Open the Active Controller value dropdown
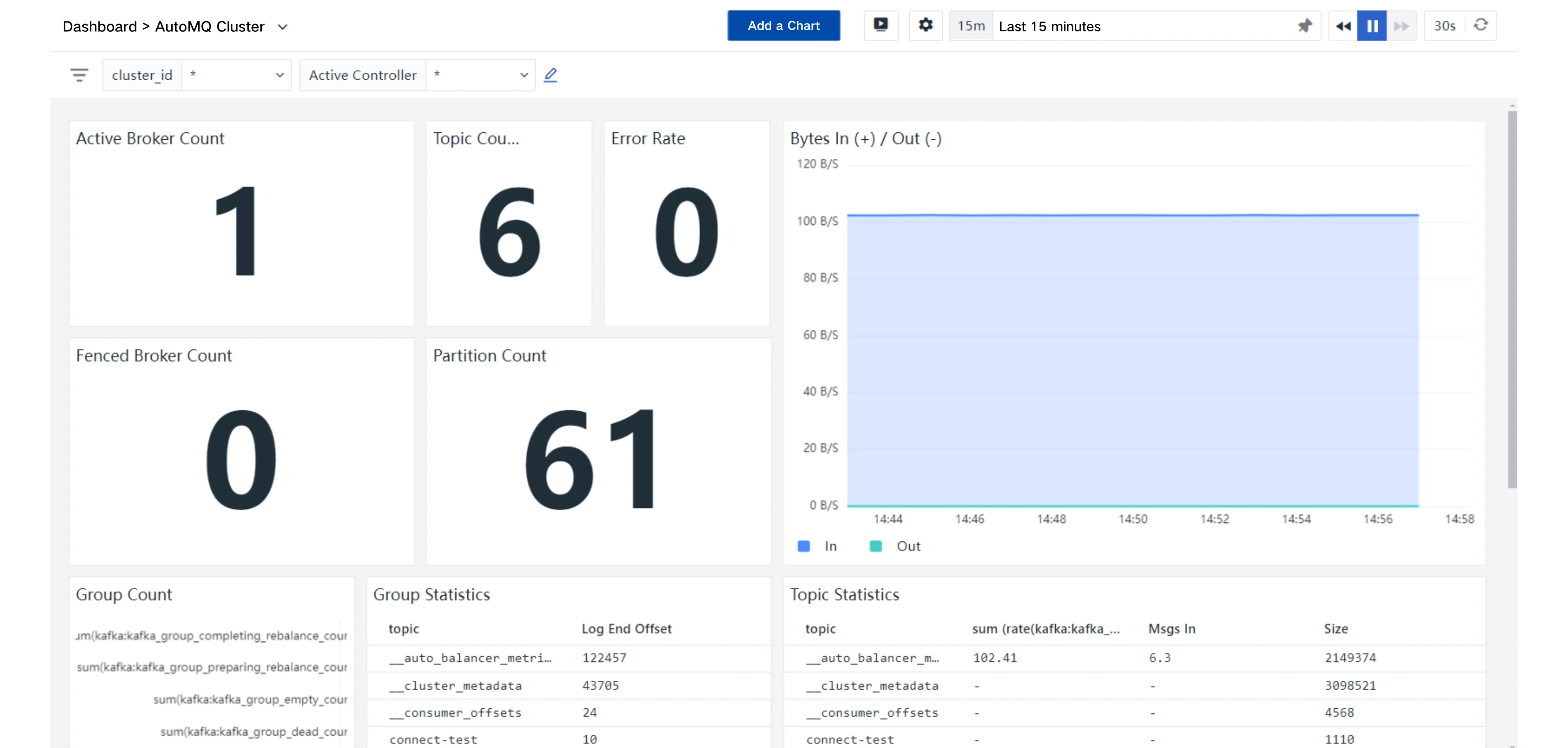 pyautogui.click(x=480, y=75)
